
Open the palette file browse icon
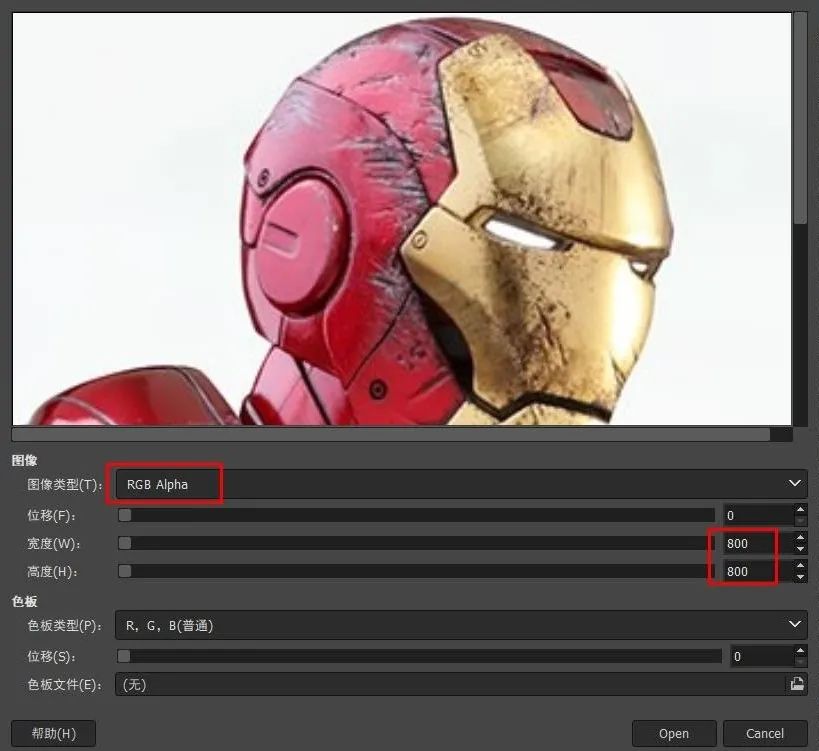(797, 684)
